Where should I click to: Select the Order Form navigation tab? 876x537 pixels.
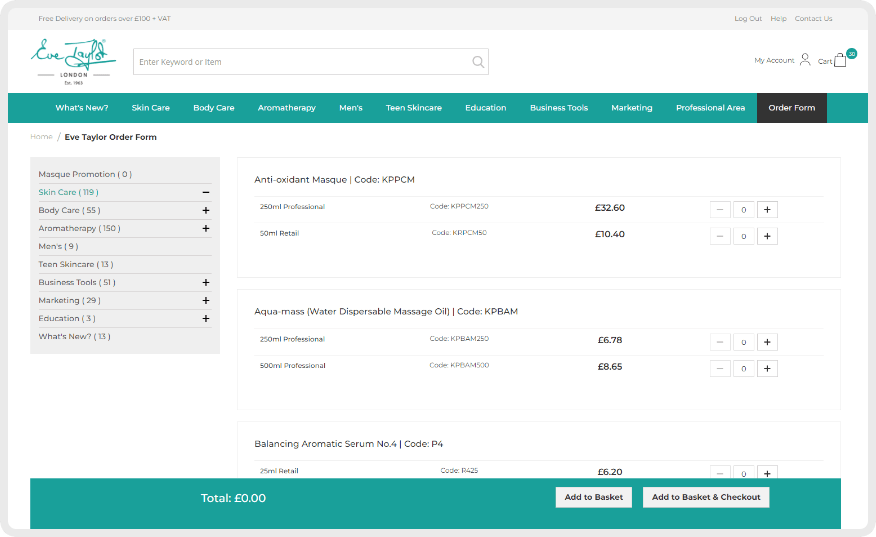click(791, 108)
